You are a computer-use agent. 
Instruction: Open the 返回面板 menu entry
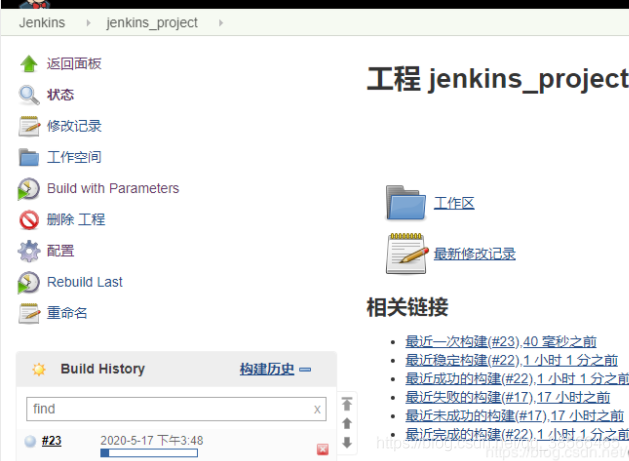[74, 63]
